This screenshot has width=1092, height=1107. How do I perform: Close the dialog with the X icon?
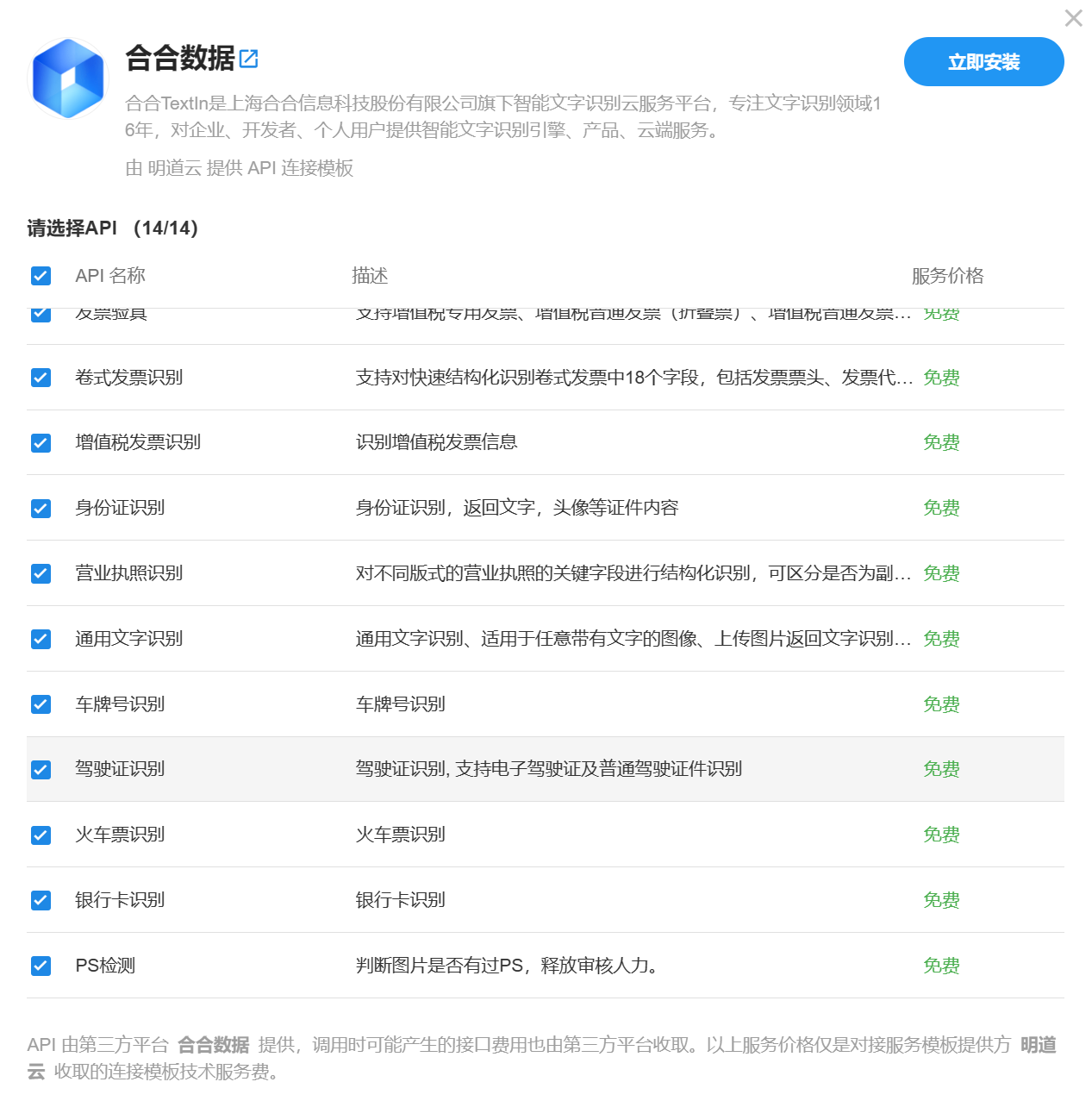tap(1073, 18)
